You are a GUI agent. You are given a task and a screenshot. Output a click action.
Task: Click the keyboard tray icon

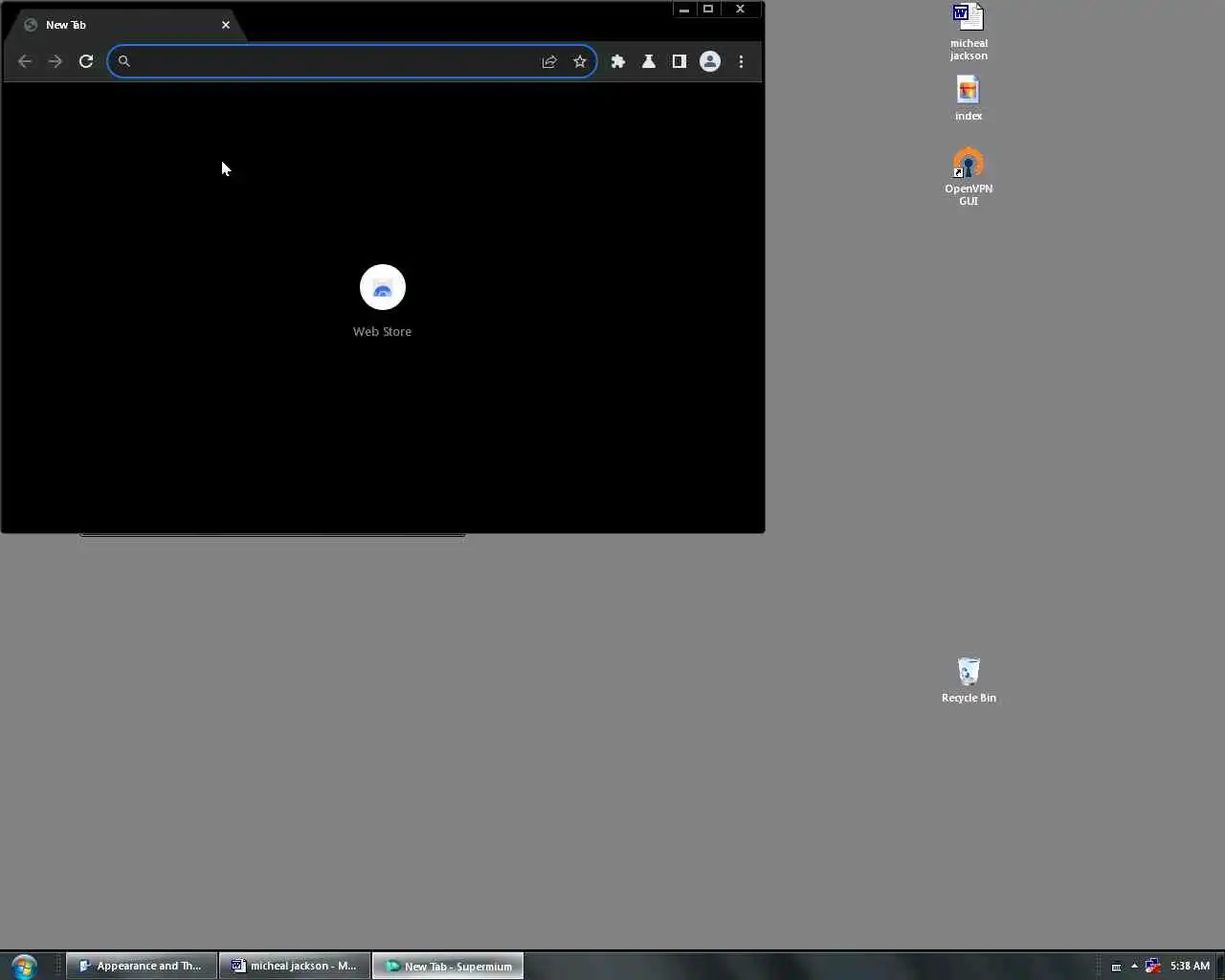1116,967
